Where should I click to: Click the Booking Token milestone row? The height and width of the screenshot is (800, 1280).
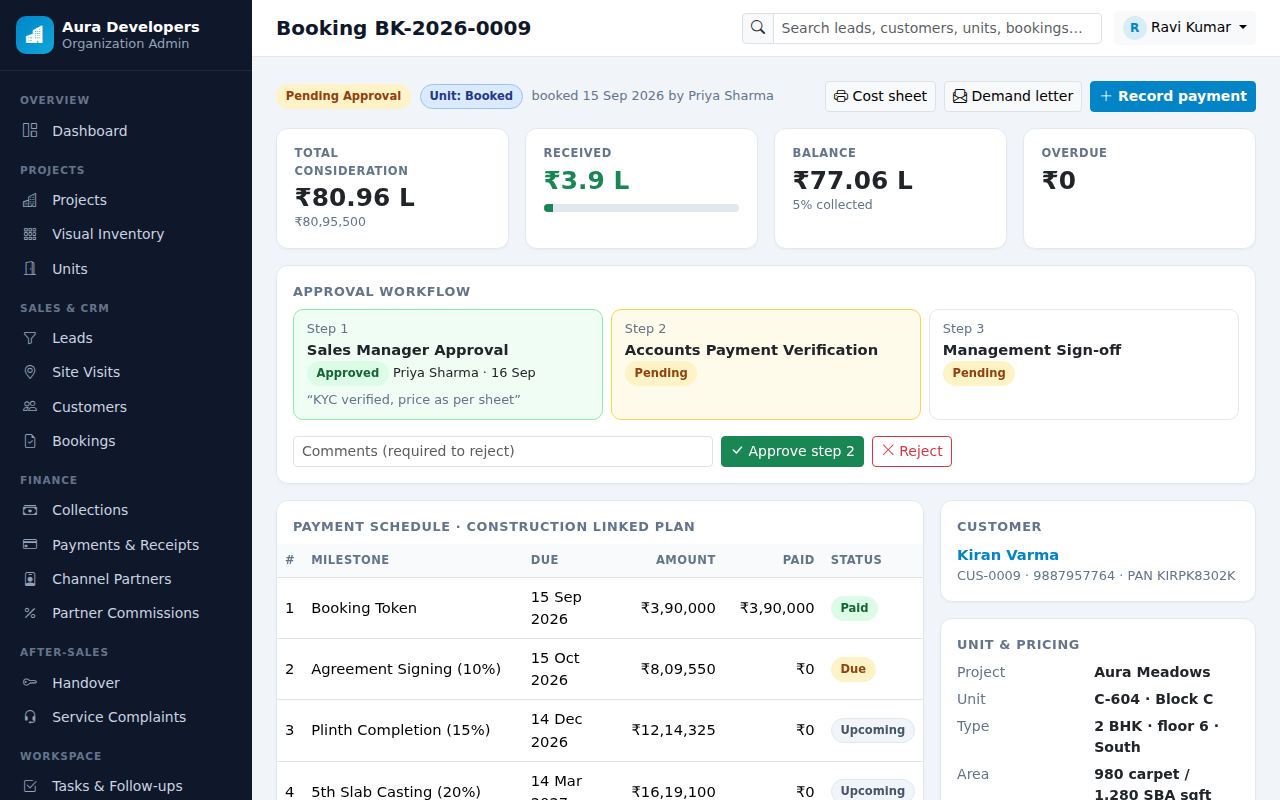(600, 608)
